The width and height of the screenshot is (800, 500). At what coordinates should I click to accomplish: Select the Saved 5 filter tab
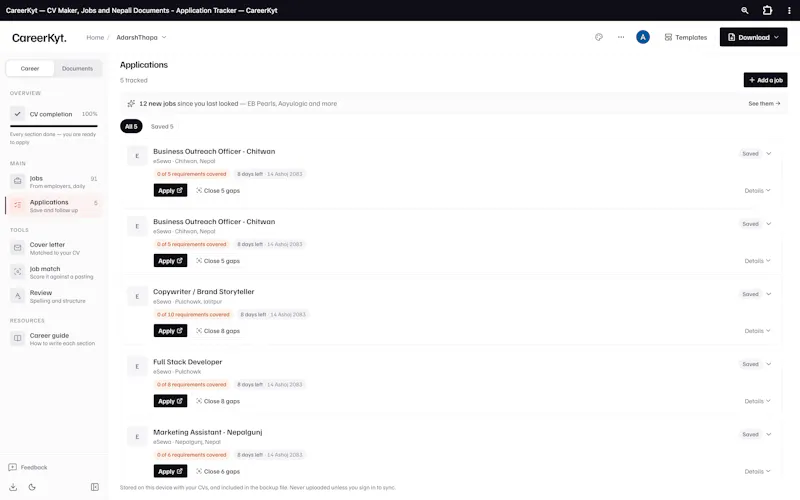pos(162,127)
